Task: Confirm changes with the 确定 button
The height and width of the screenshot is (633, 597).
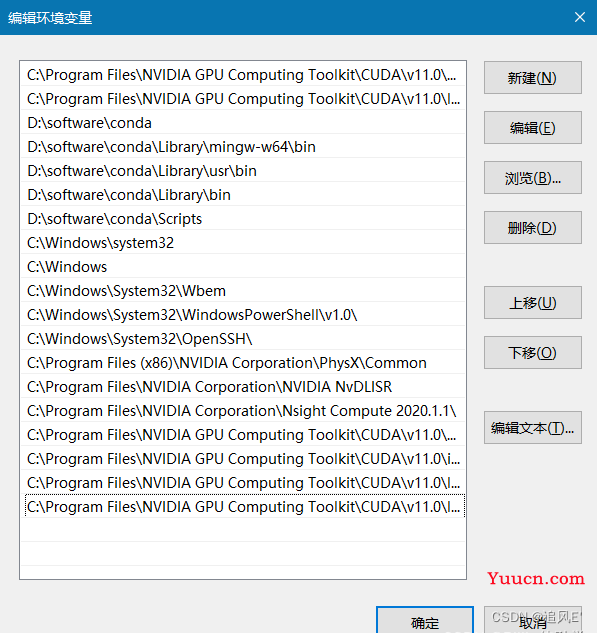Action: [425, 620]
